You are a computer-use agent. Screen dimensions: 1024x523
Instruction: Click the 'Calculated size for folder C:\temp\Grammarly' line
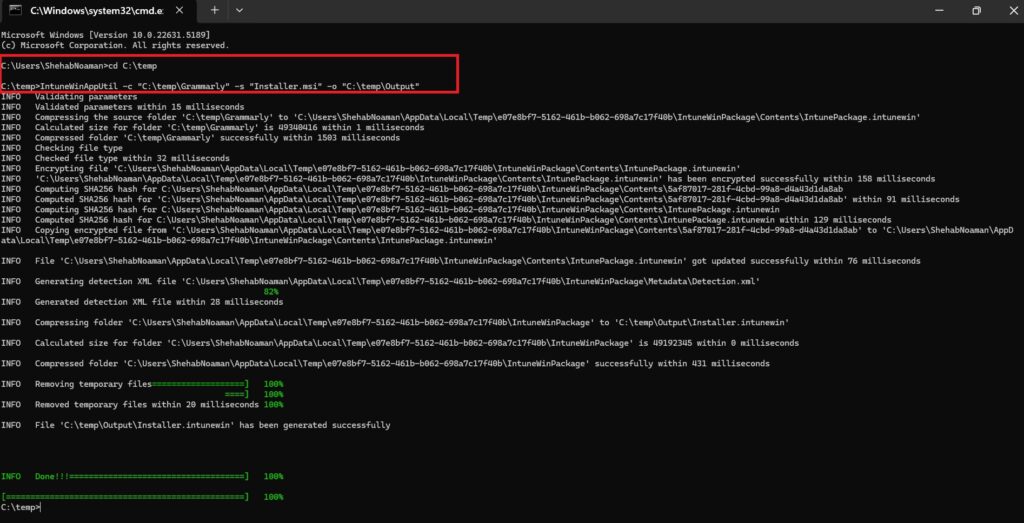point(213,127)
